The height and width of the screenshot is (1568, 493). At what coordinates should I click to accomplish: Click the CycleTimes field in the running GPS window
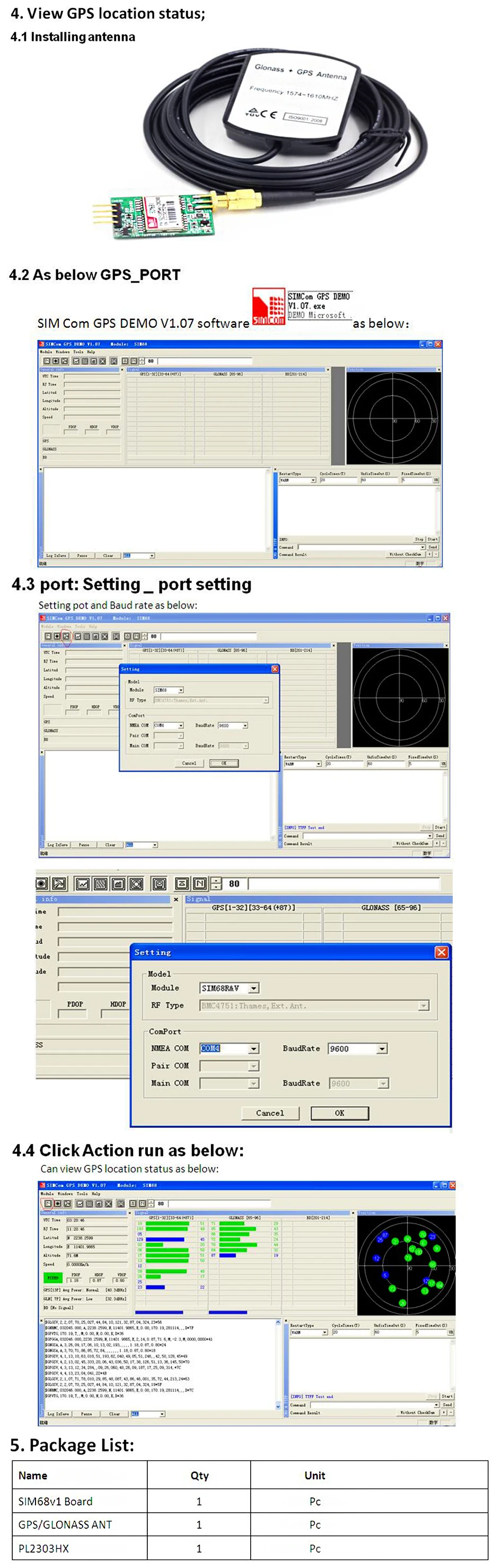(x=350, y=1333)
